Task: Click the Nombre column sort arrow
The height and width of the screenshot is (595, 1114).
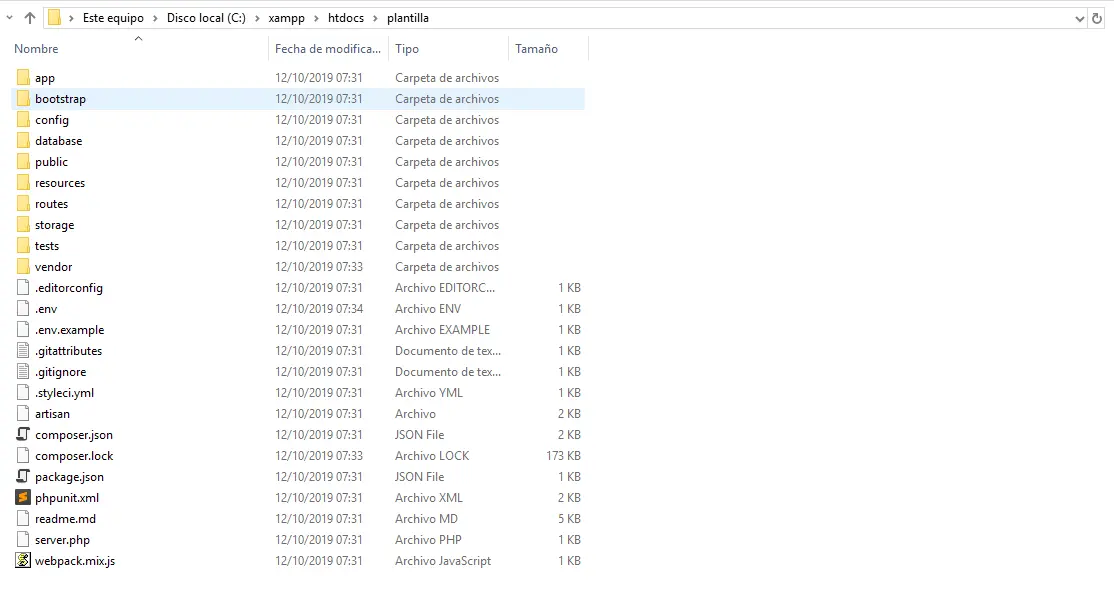Action: tap(139, 39)
